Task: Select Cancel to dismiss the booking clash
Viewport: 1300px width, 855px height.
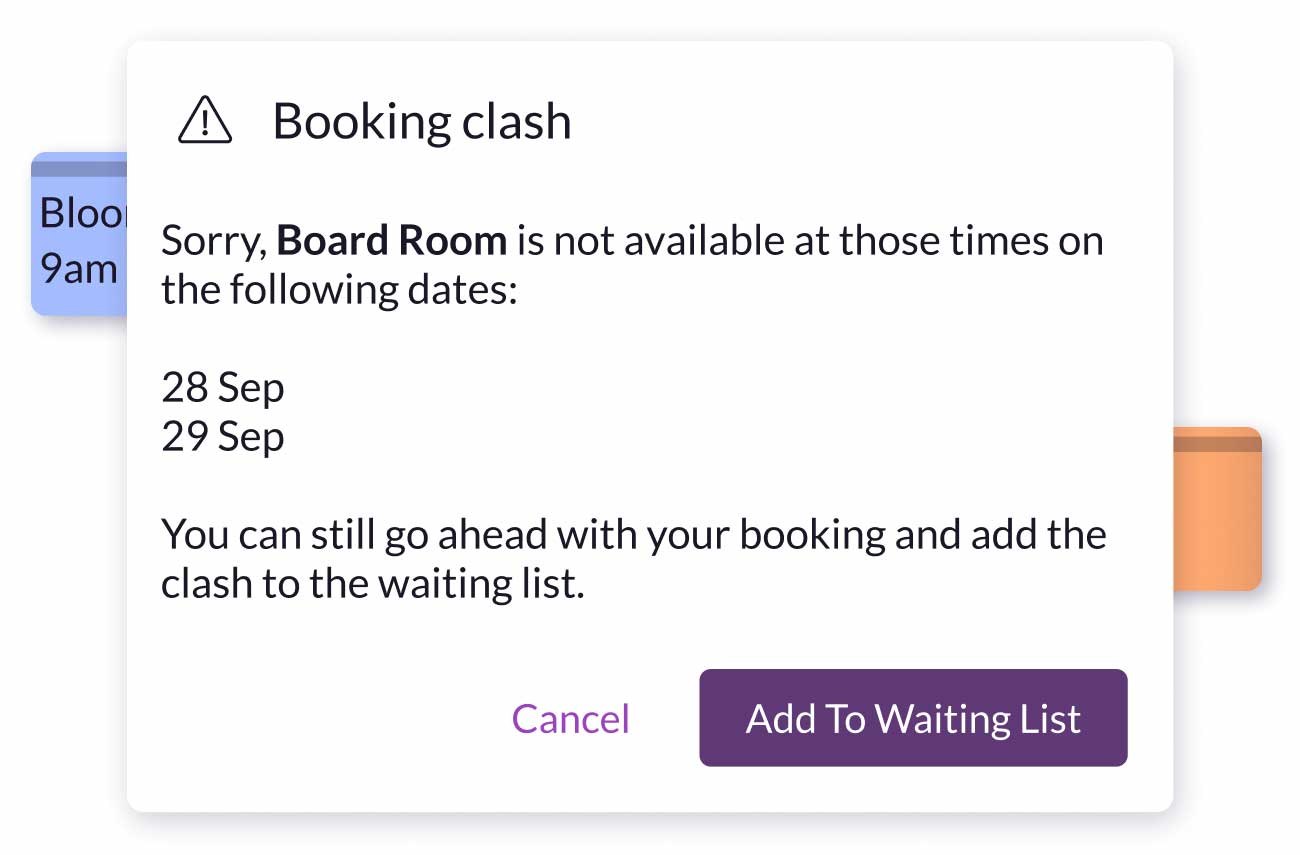Action: click(570, 718)
